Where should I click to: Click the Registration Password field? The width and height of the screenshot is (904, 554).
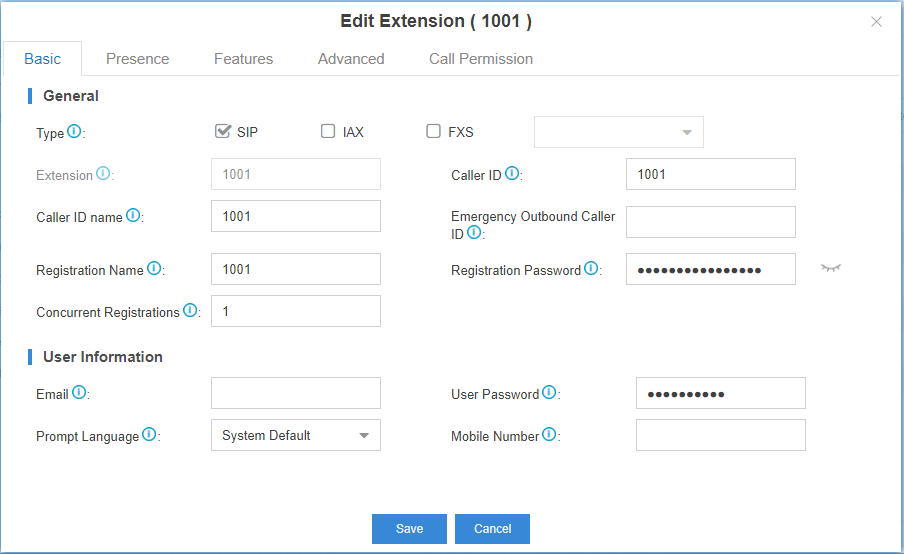(711, 269)
